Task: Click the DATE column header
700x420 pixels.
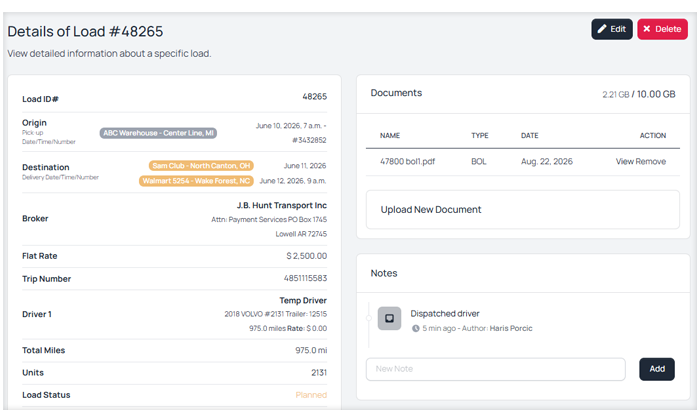Action: [x=529, y=135]
